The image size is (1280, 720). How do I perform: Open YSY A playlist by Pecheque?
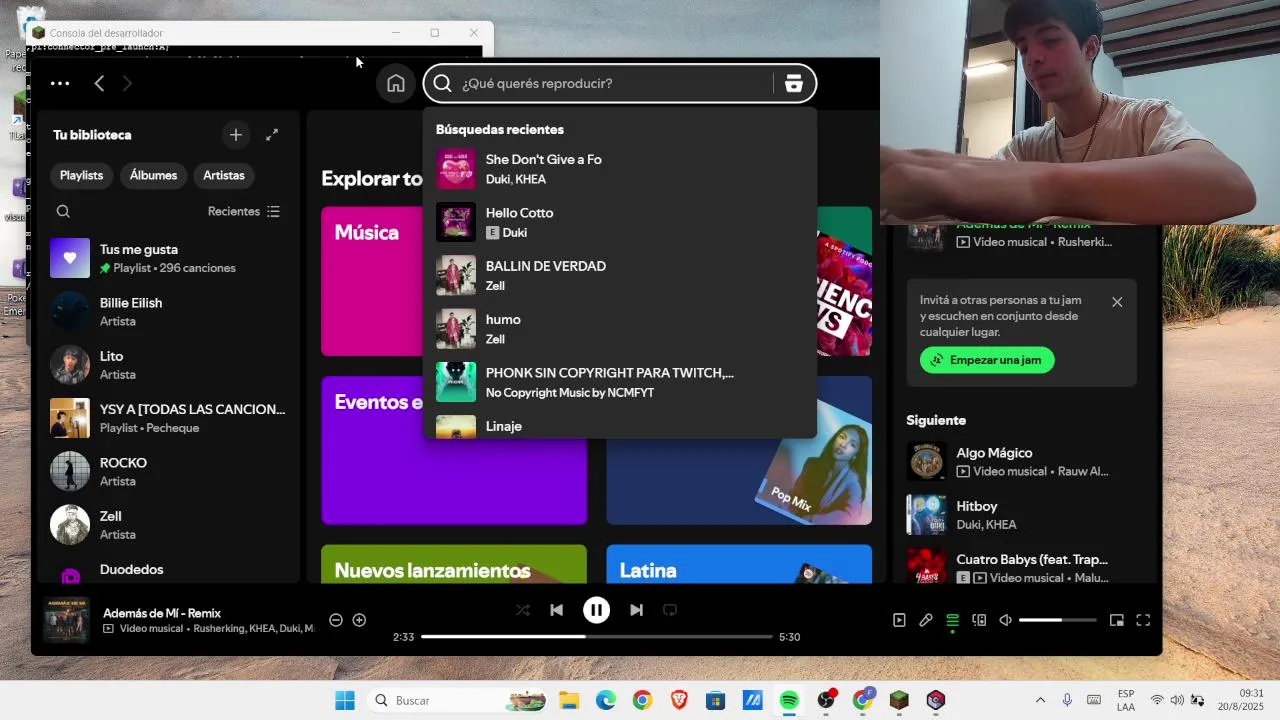169,418
